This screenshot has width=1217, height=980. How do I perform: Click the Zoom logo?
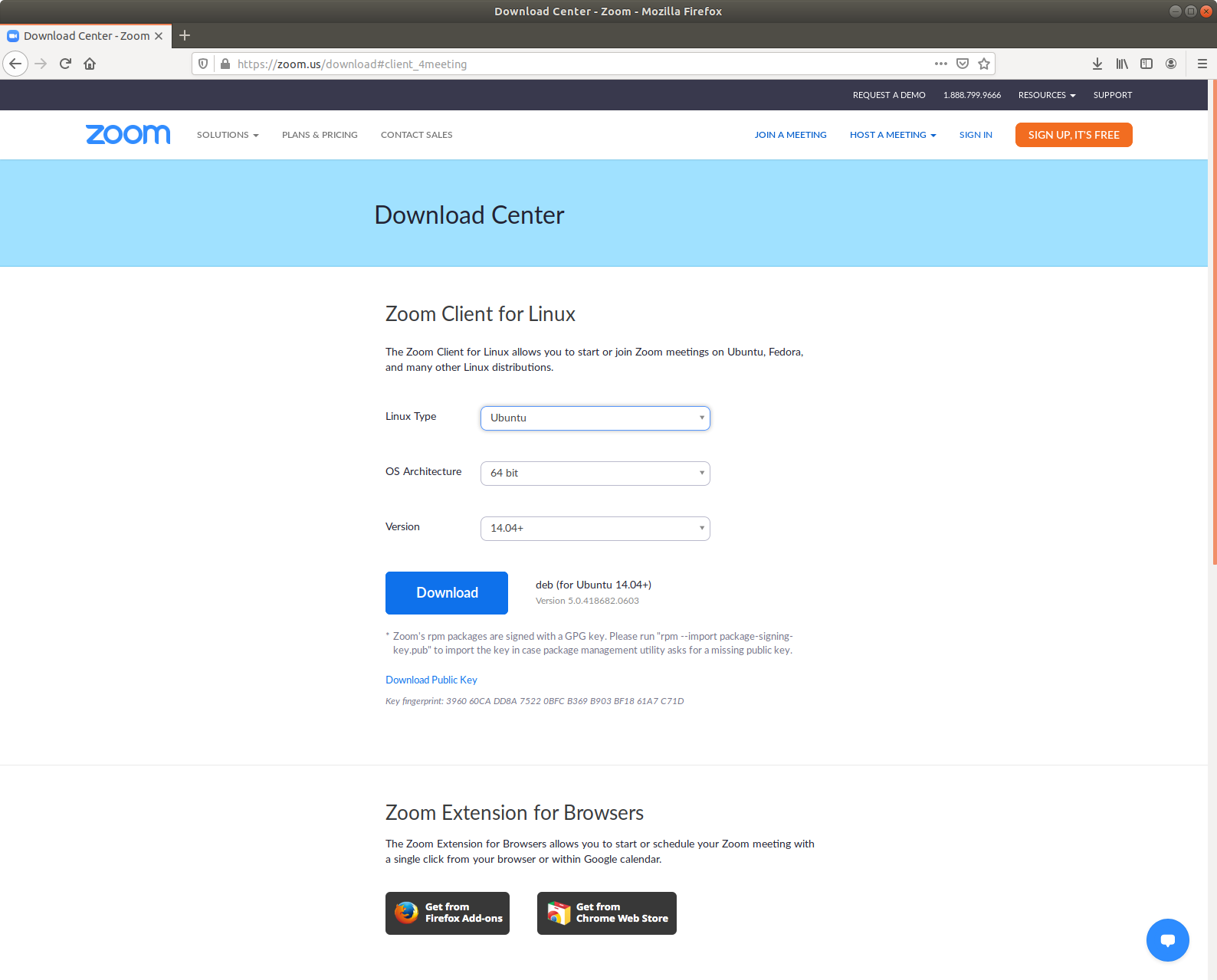(x=128, y=135)
